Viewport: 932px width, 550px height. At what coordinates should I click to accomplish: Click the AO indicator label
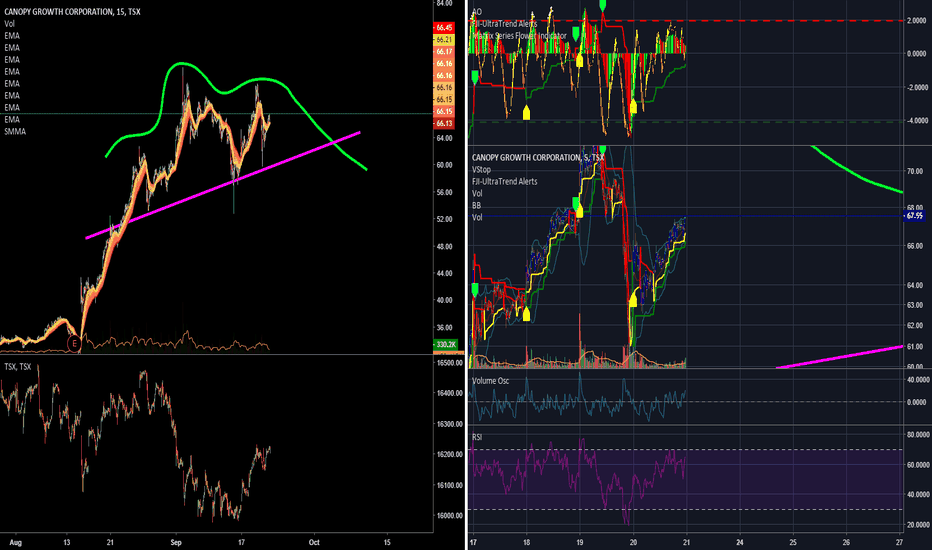point(477,12)
